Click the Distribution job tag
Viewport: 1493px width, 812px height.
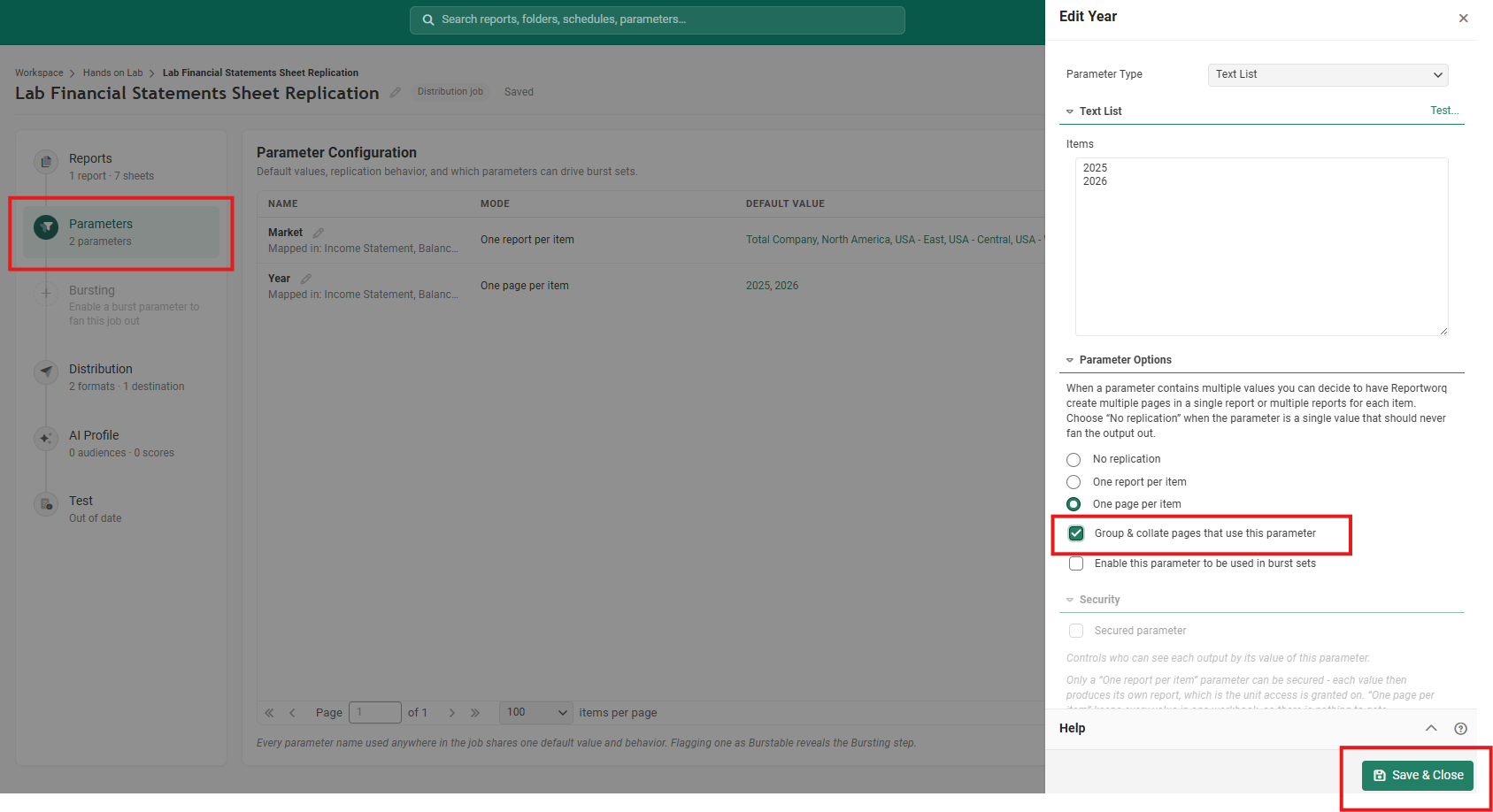tap(450, 92)
